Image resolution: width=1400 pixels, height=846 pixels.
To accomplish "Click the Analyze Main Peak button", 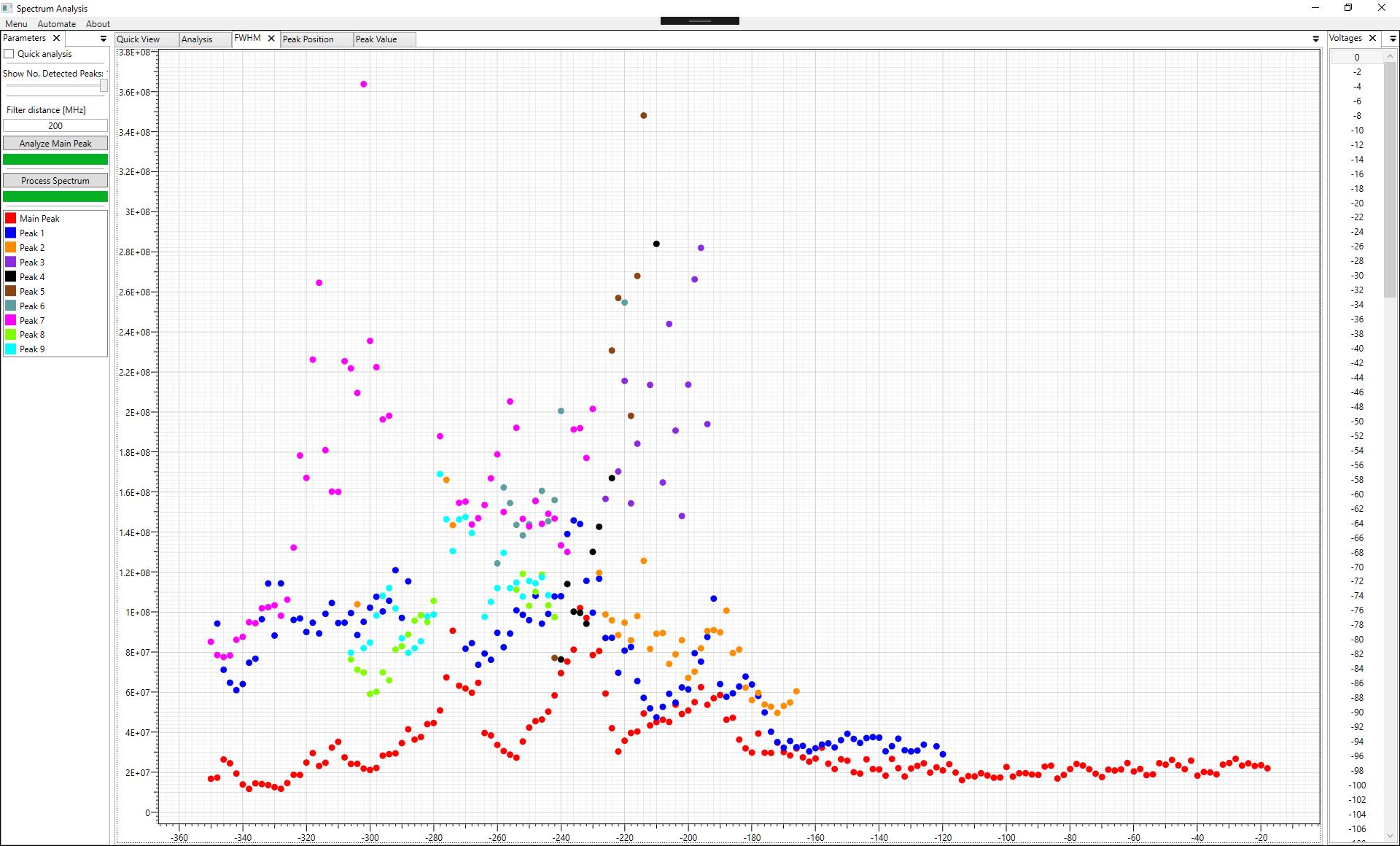I will [x=55, y=144].
